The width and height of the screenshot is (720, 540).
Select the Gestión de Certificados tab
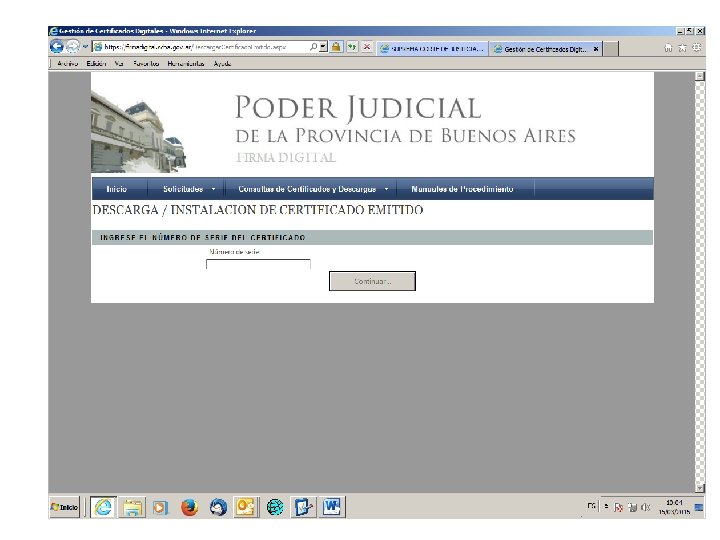540,49
